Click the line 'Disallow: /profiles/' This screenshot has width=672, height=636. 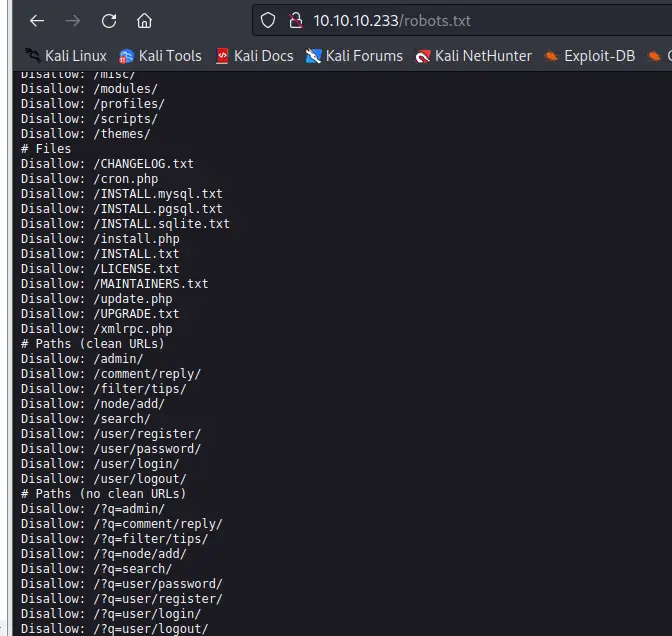93,104
